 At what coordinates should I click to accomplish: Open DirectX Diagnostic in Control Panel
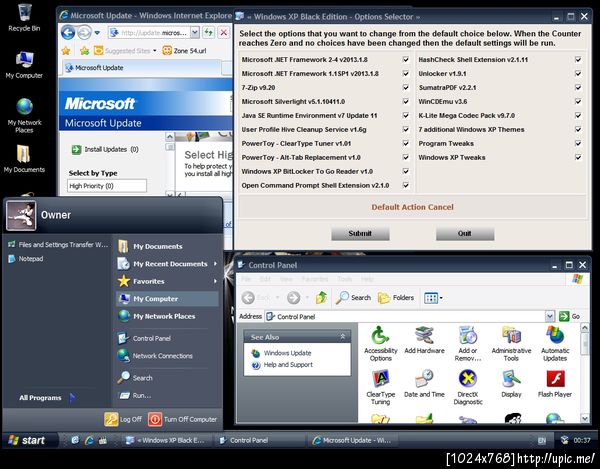coord(468,387)
